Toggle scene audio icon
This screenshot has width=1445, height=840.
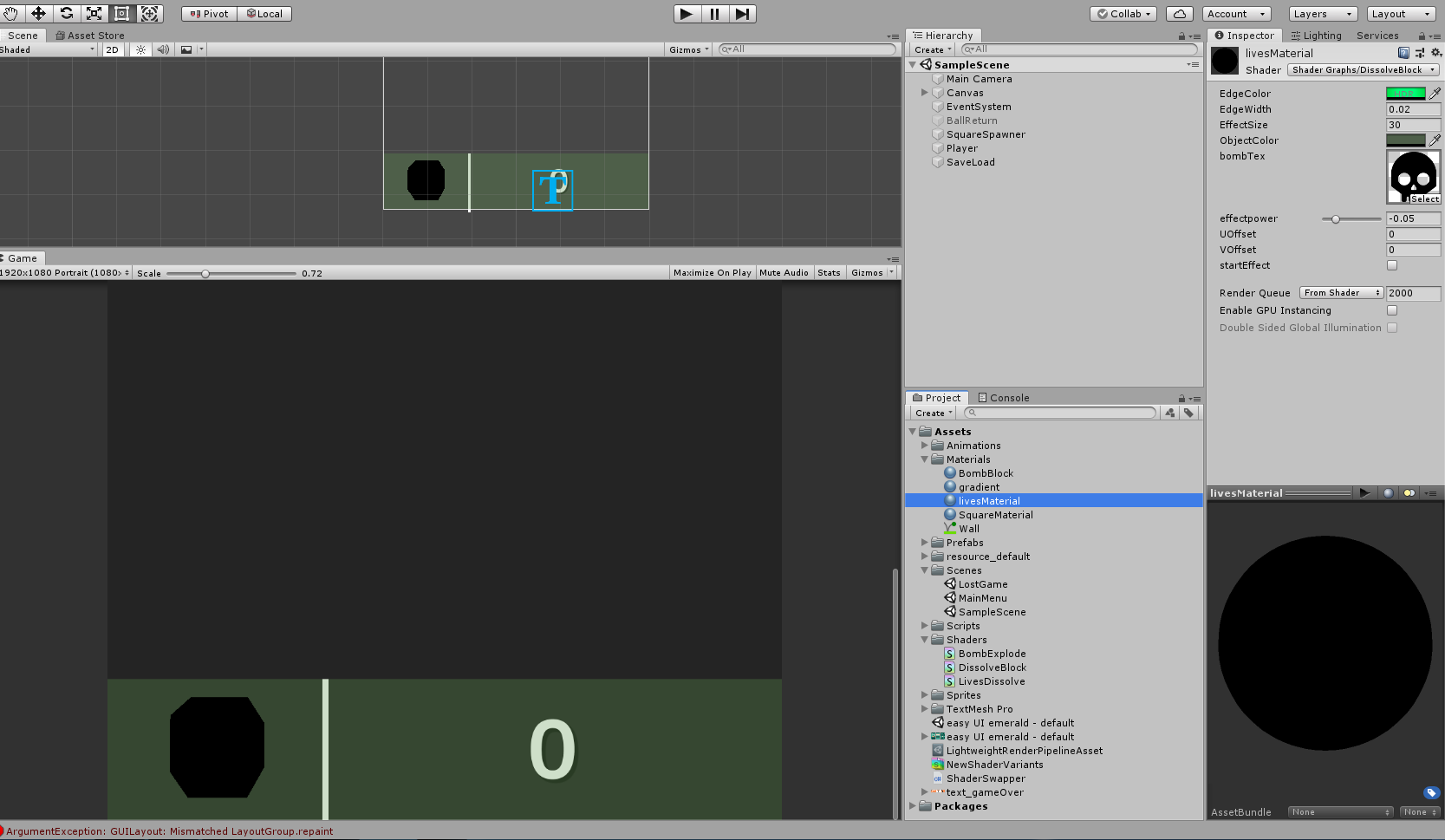163,49
